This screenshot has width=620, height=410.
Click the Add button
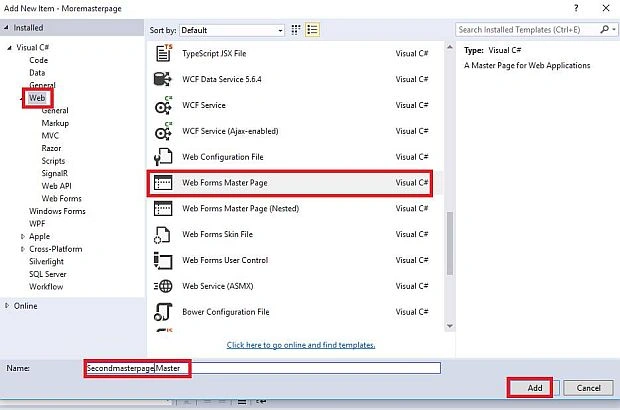[x=535, y=388]
